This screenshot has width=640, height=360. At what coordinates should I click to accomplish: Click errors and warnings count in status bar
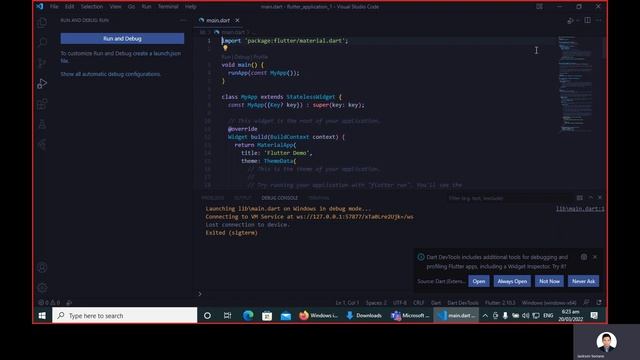49,303
